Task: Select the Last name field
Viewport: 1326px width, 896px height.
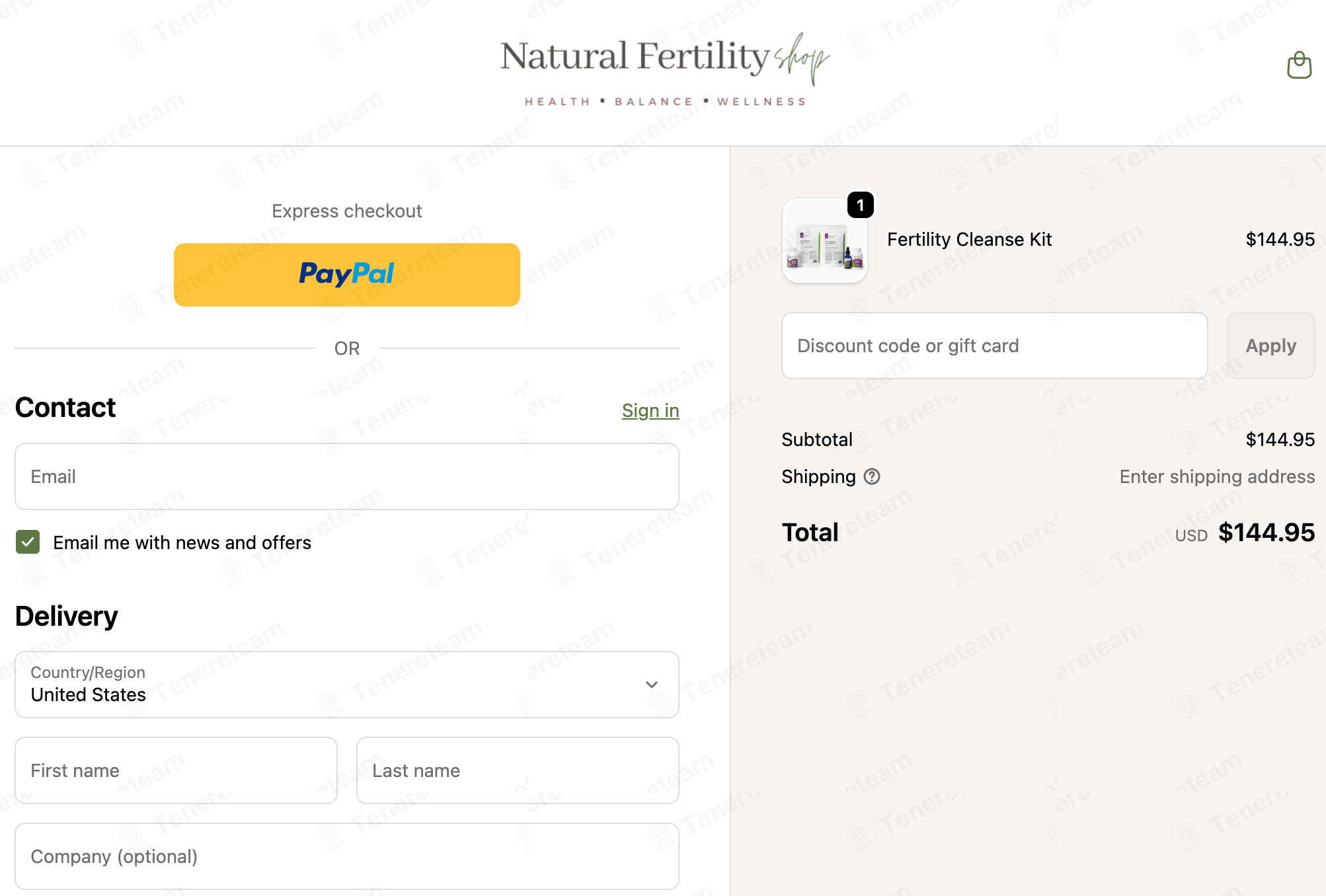Action: point(518,770)
